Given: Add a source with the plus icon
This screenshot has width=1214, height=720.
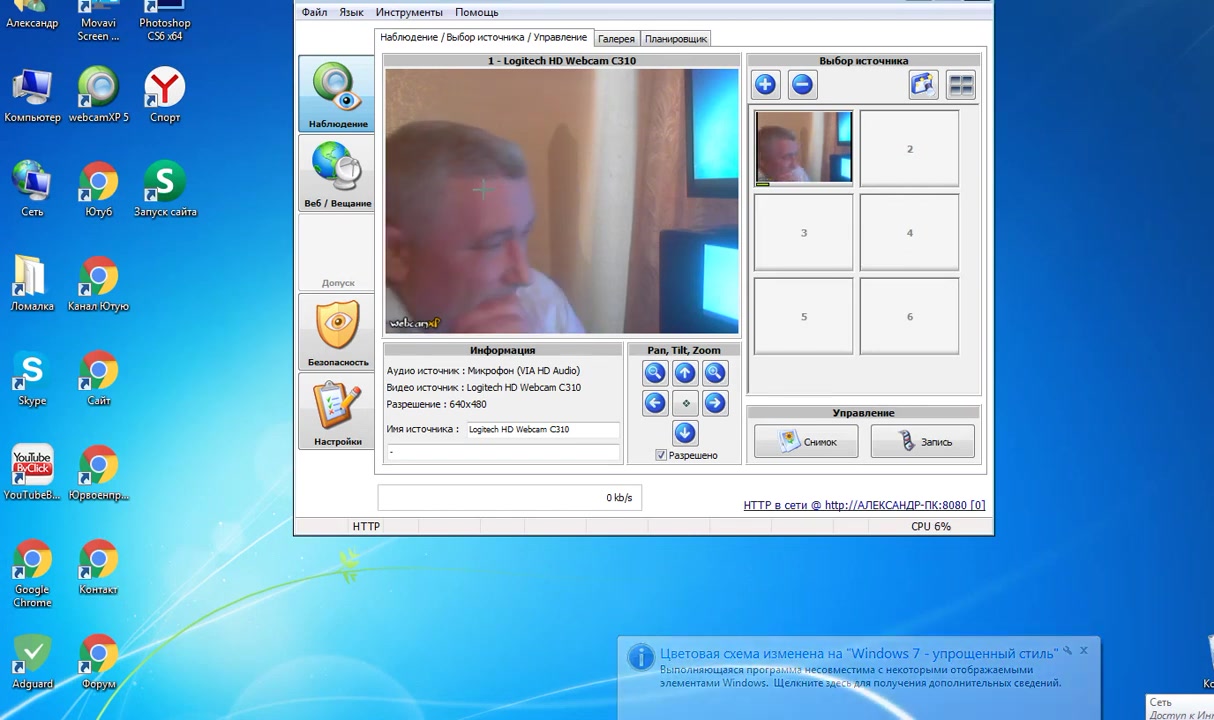Looking at the screenshot, I should [x=765, y=85].
